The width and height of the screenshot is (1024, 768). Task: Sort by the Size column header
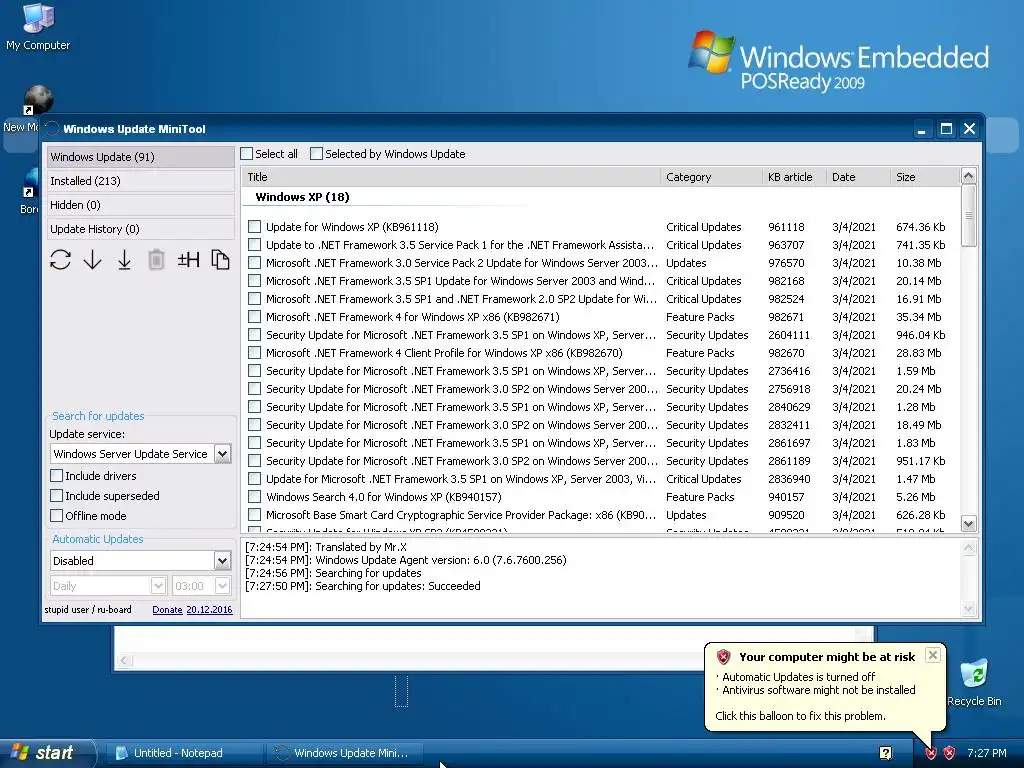(x=925, y=177)
